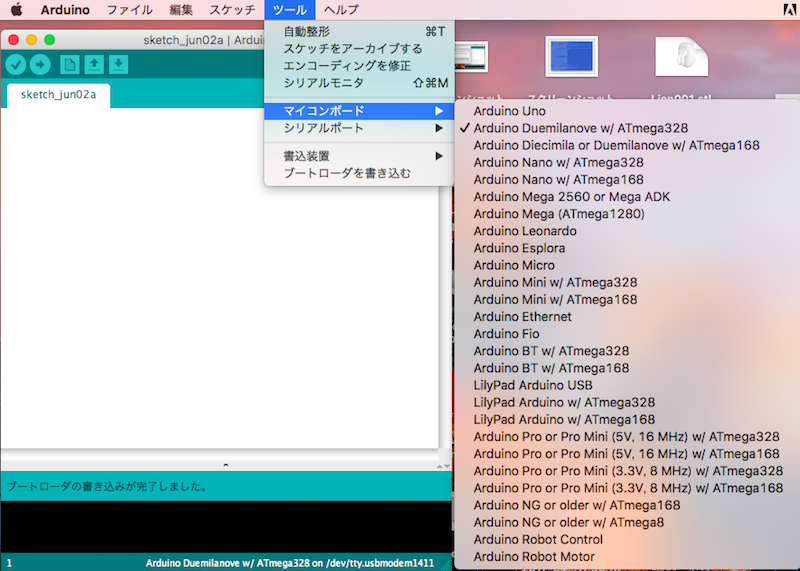
Task: Open the Apple menu
Action: click(16, 10)
